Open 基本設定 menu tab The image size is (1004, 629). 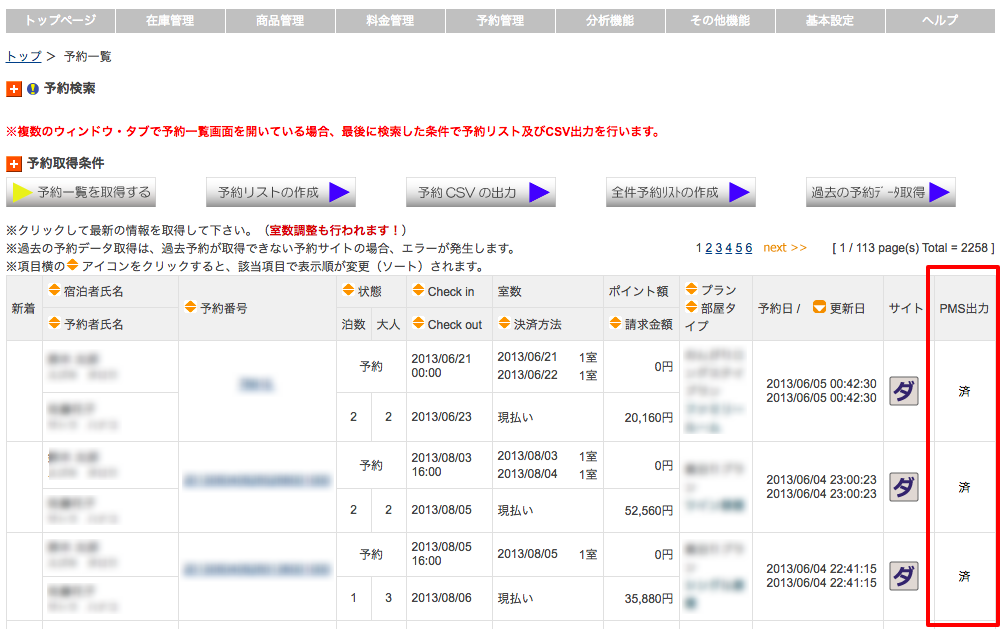click(830, 20)
